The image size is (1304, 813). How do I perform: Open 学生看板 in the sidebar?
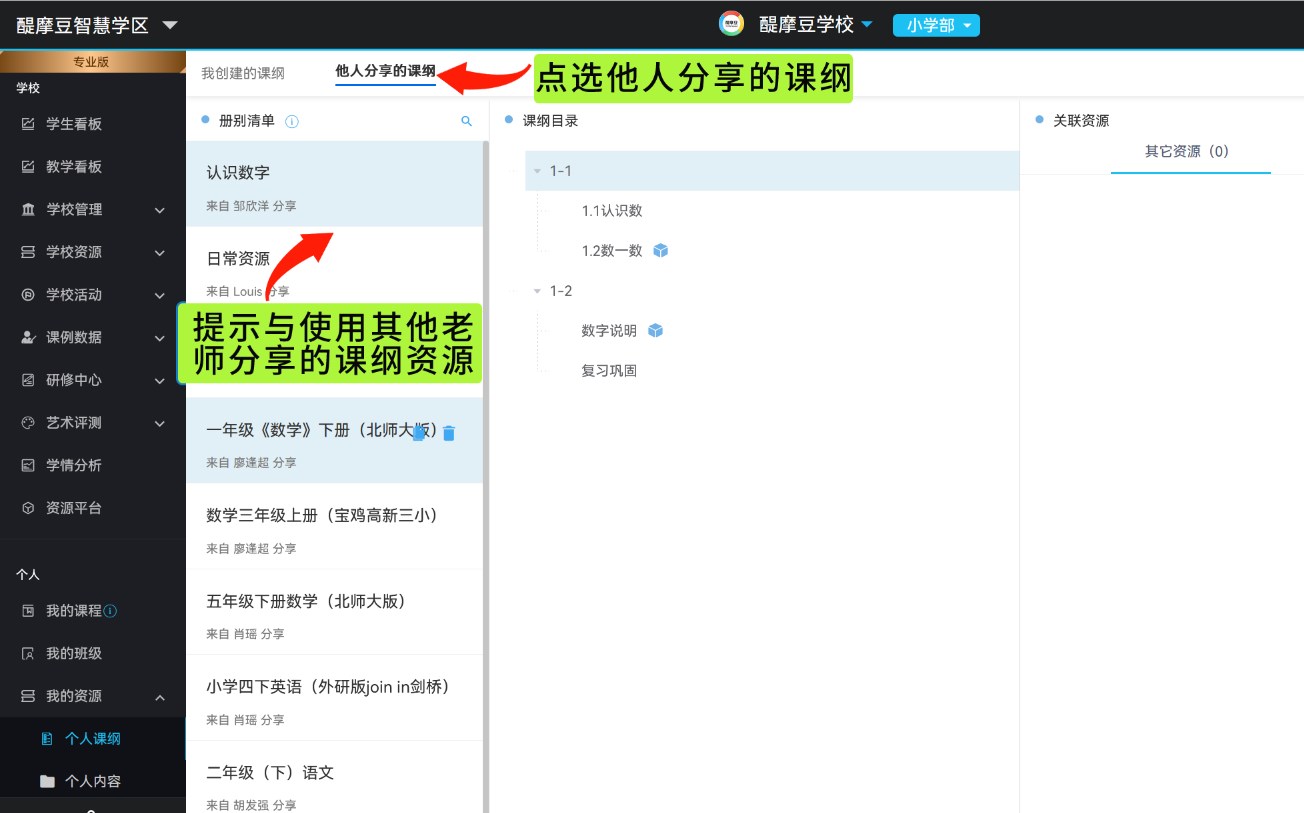pos(74,124)
